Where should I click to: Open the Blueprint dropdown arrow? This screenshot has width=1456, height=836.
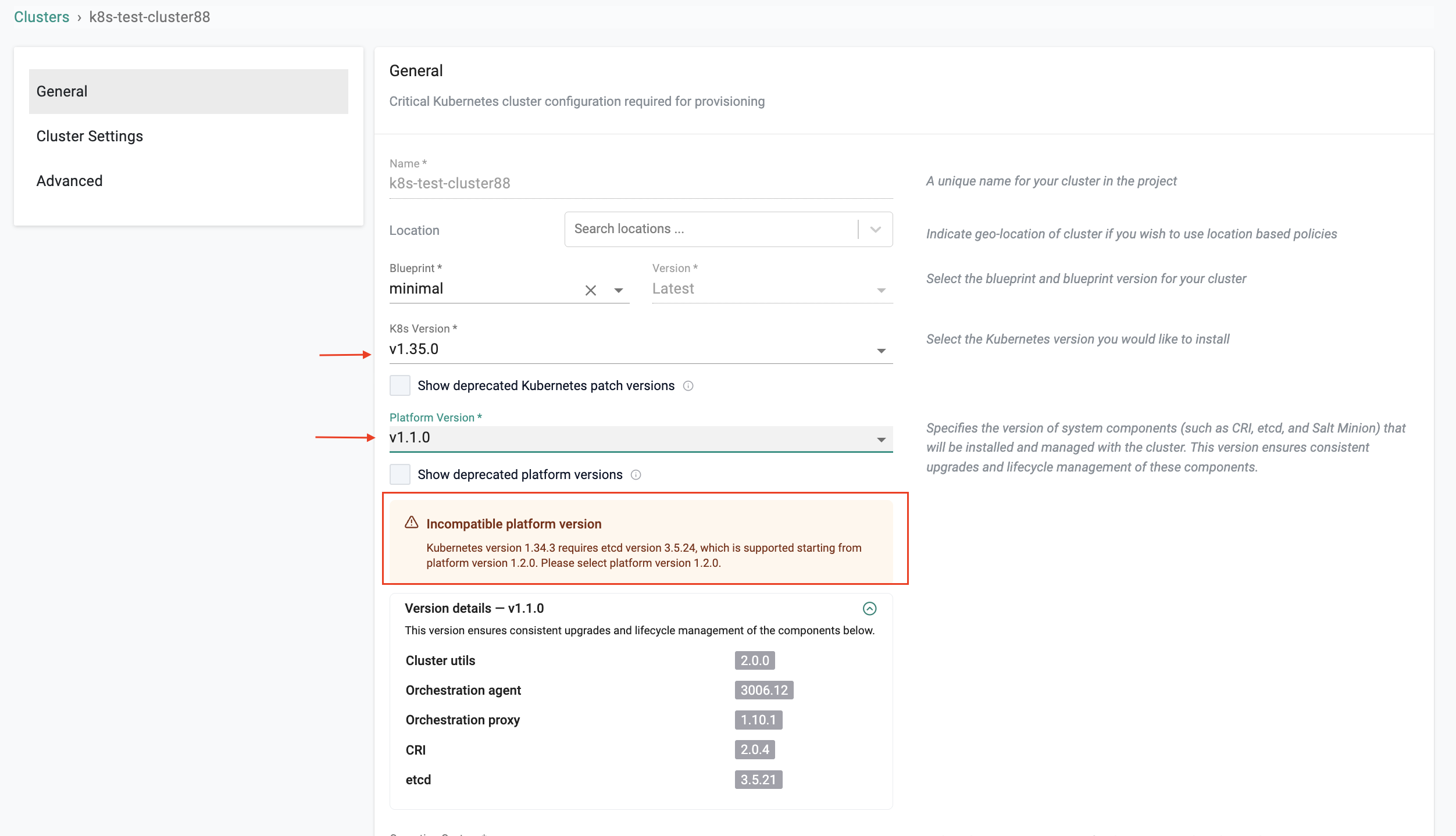click(619, 290)
